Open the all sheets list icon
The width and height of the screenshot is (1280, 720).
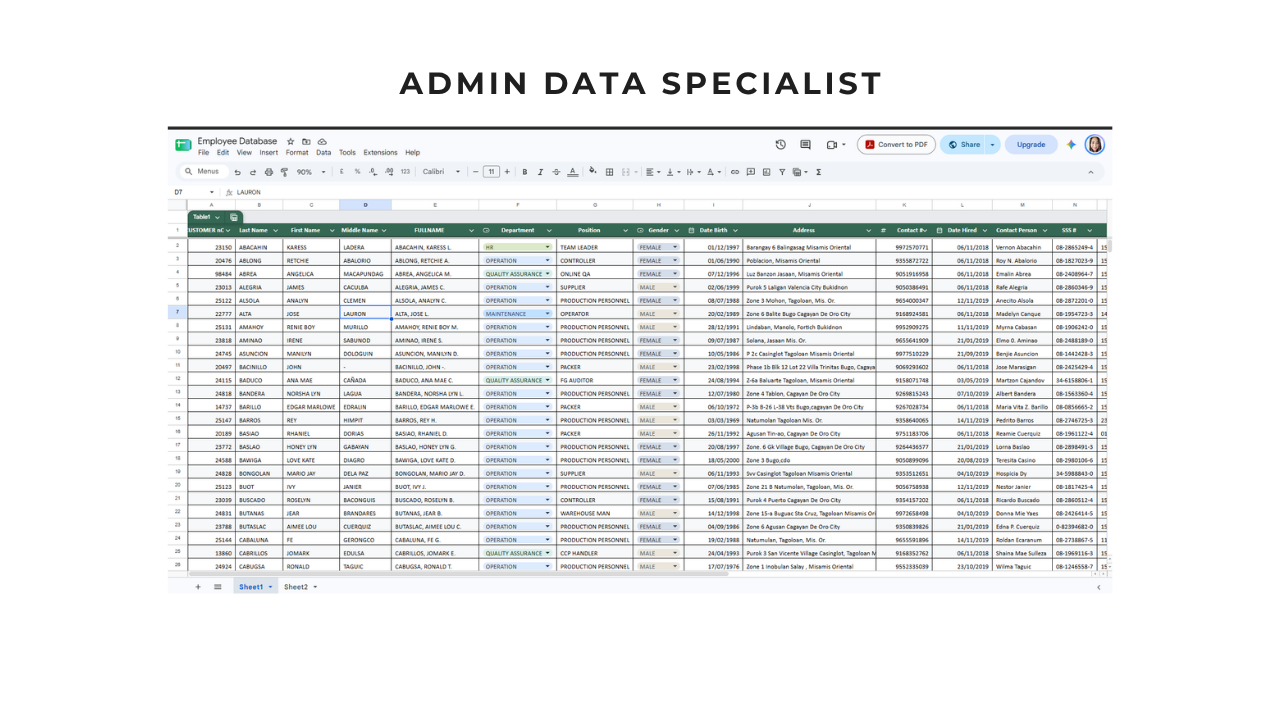[217, 587]
